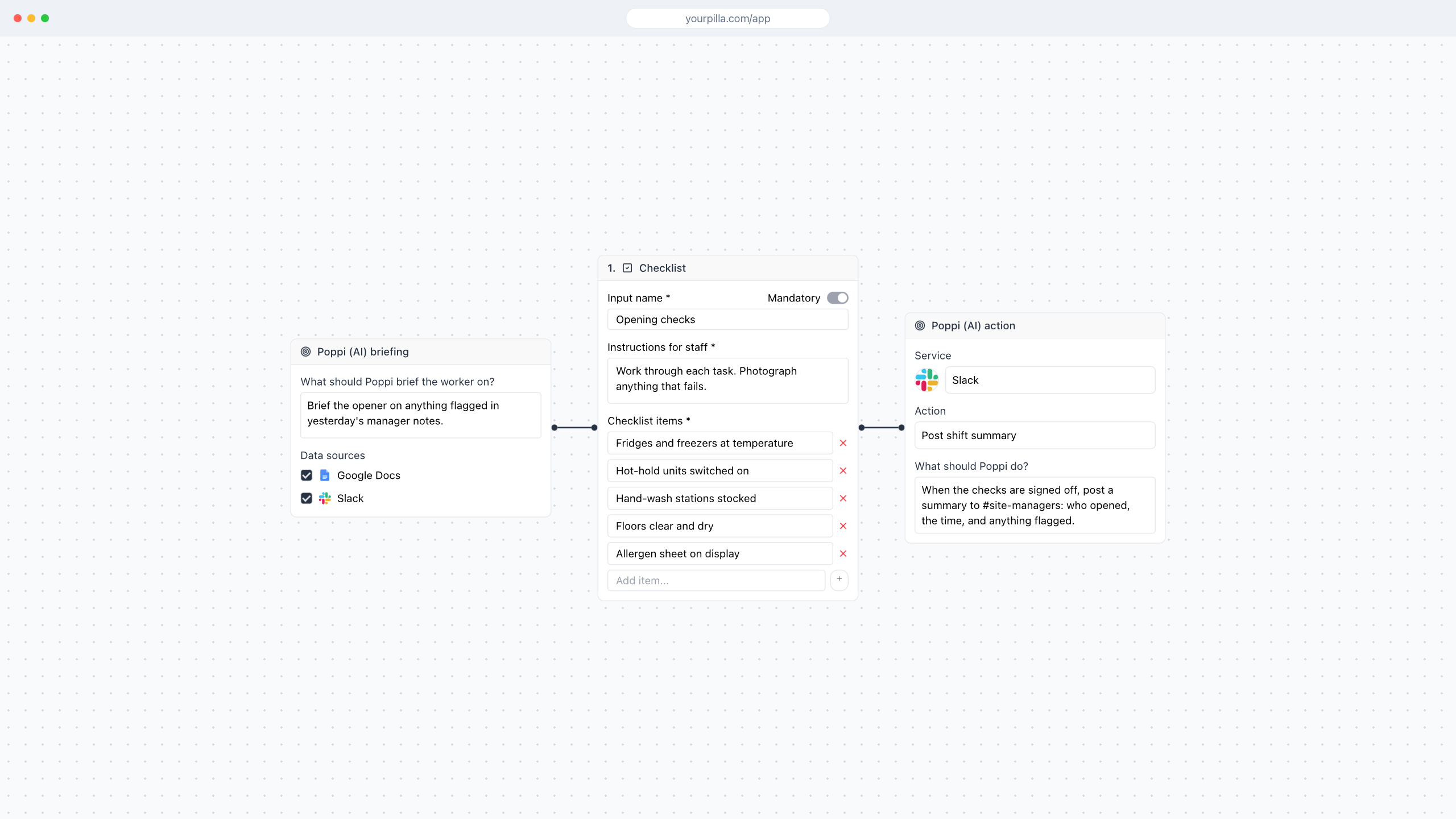The width and height of the screenshot is (1456, 819).
Task: Uncheck the Slack data source checkbox
Action: (x=306, y=498)
